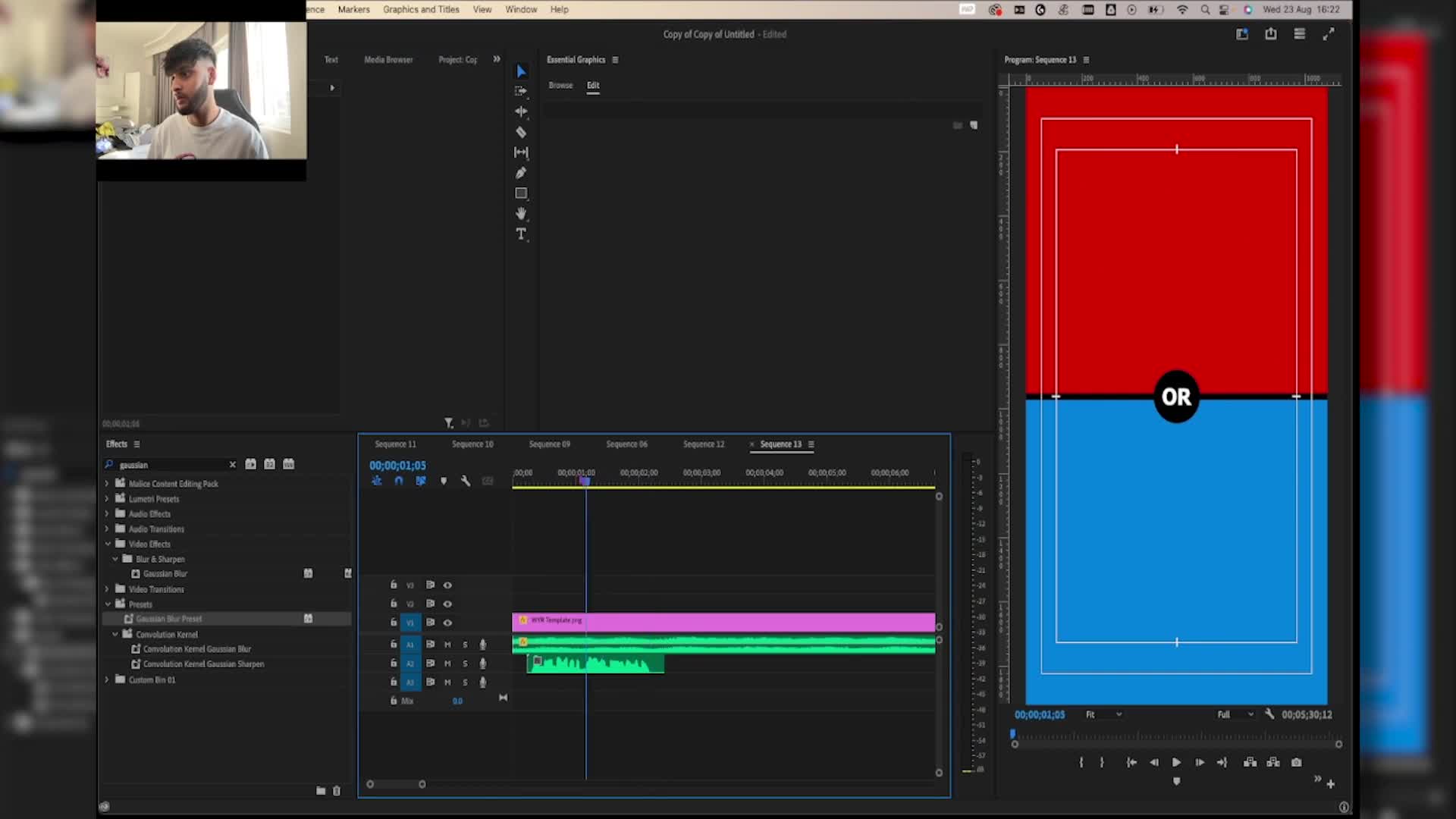
Task: Switch to the Sequence 11 tab
Action: pyautogui.click(x=395, y=444)
